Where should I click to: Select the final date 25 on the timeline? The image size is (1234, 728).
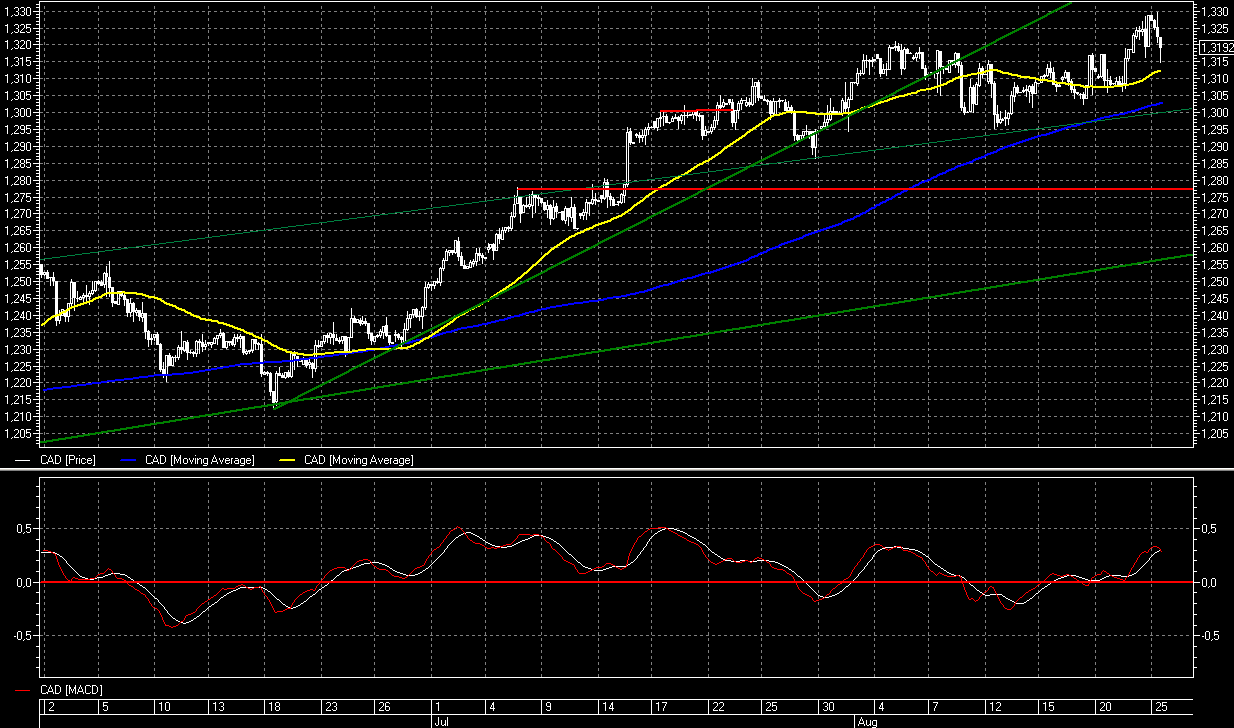pos(1160,706)
